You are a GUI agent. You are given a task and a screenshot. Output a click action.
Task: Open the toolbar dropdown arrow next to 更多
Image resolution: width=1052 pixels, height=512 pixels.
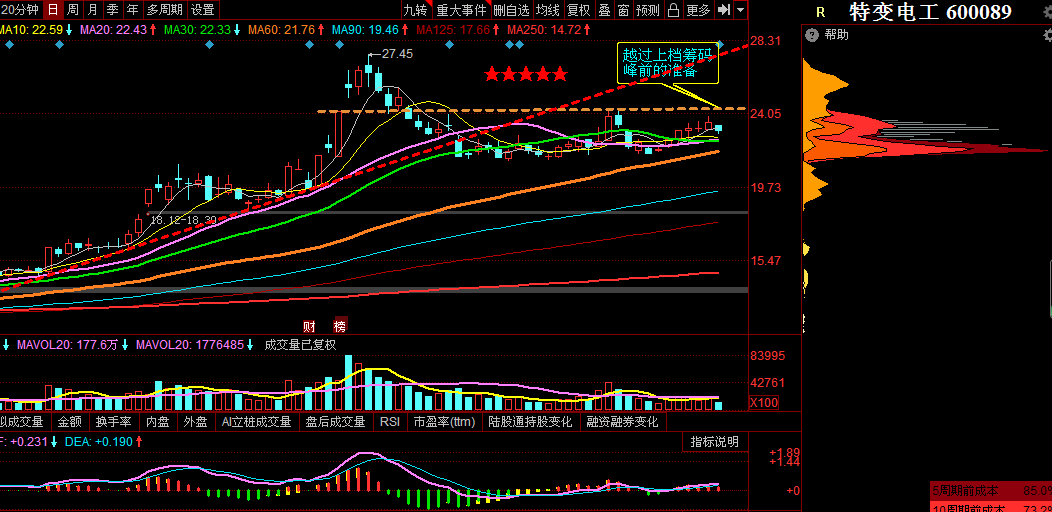point(740,9)
